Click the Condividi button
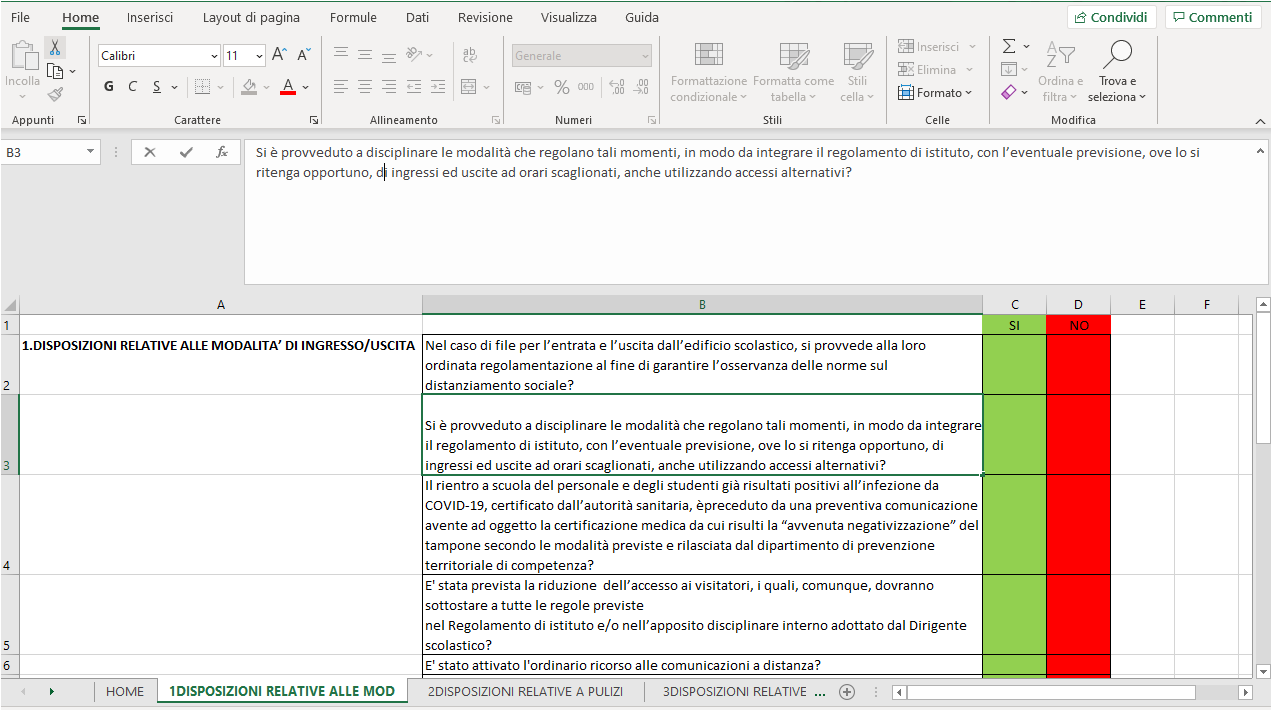This screenshot has height=711, width=1272. click(x=1111, y=17)
